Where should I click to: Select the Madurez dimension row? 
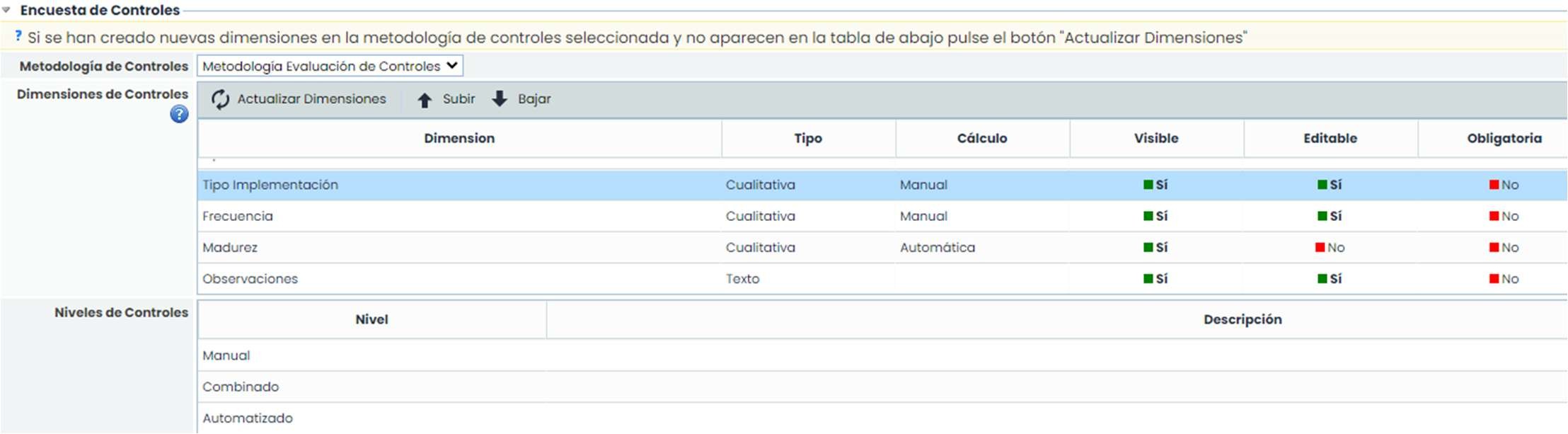click(230, 247)
